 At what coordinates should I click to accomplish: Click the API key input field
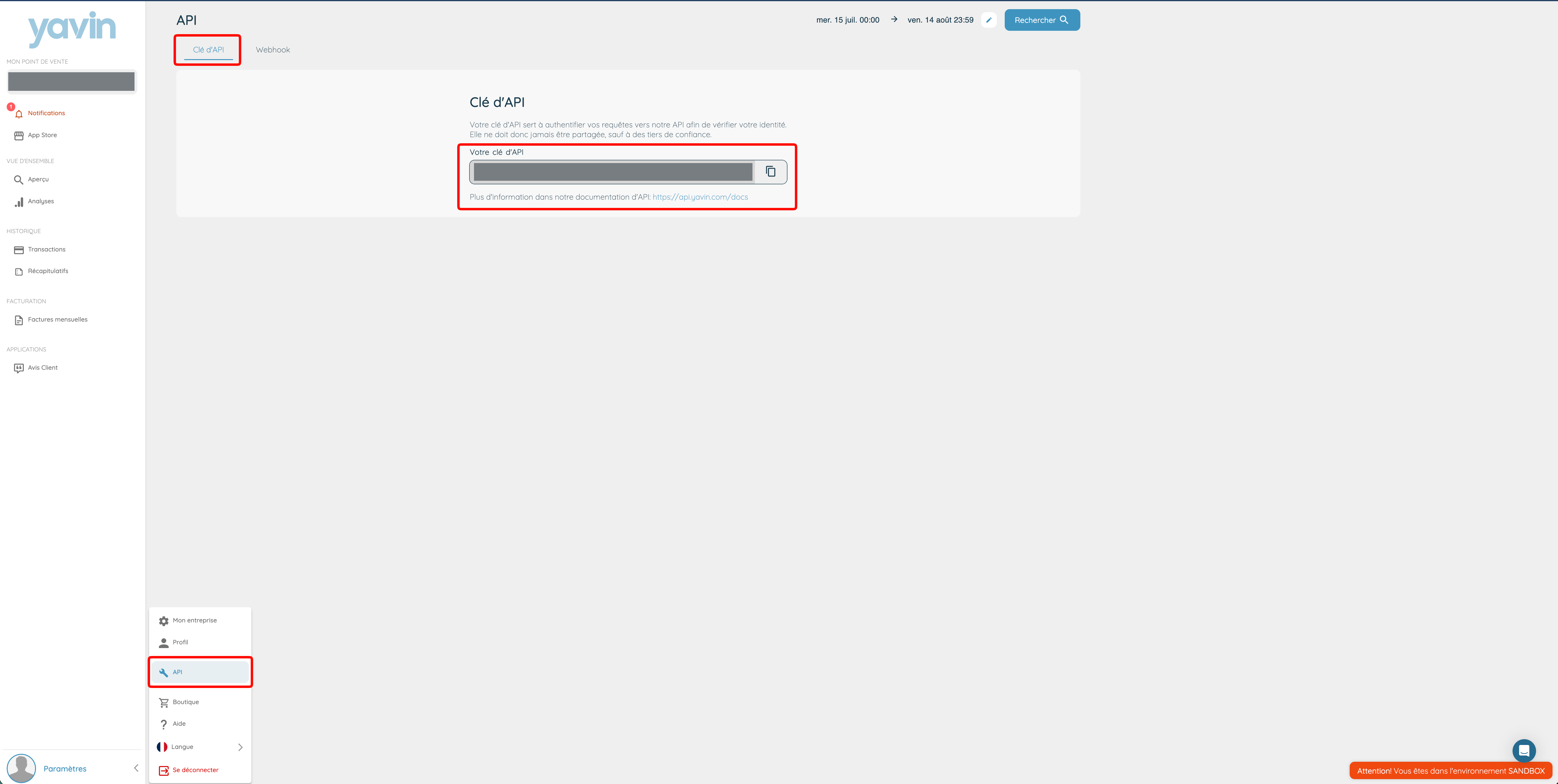point(612,172)
